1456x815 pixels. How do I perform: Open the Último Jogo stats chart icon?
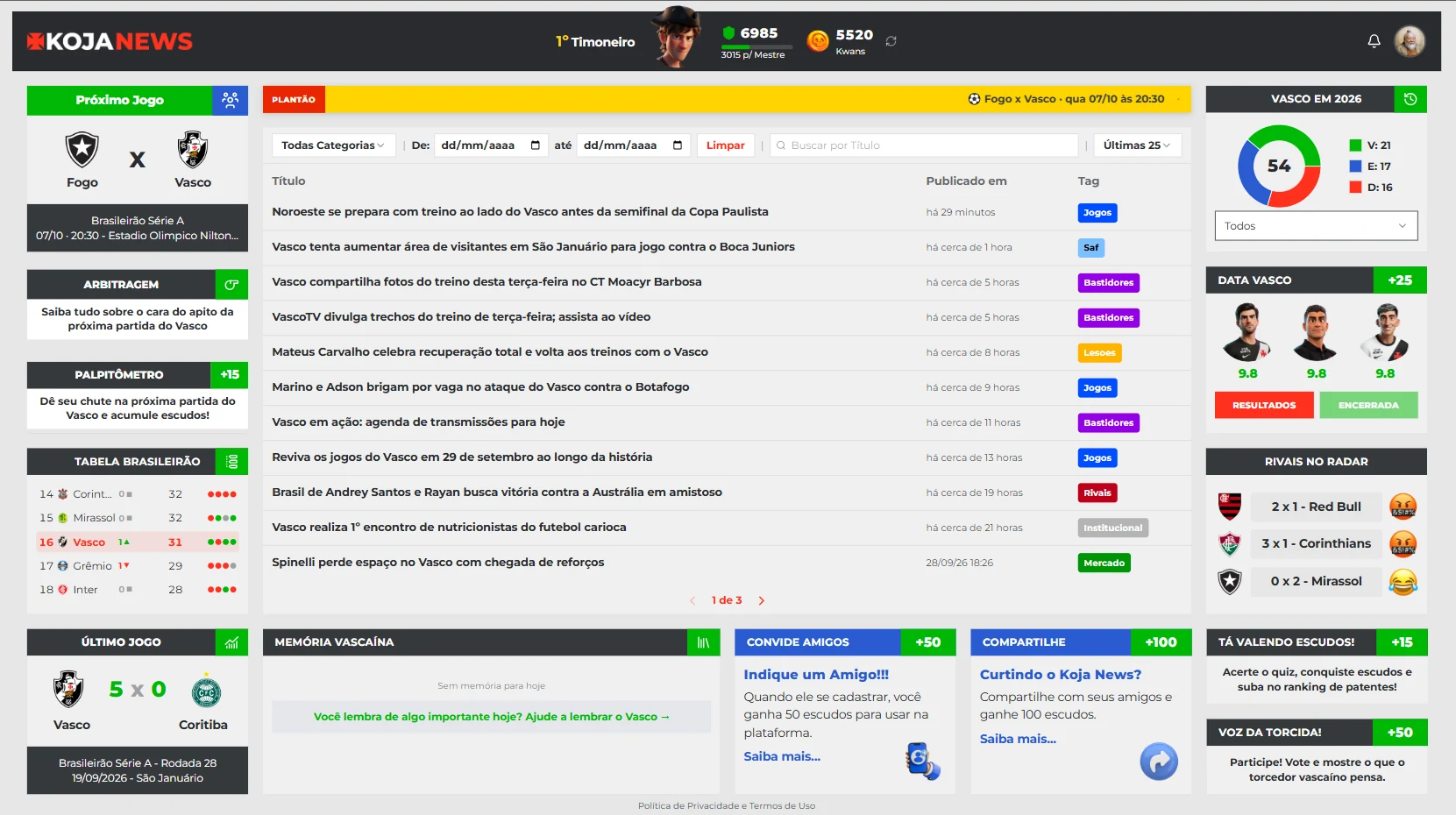231,642
